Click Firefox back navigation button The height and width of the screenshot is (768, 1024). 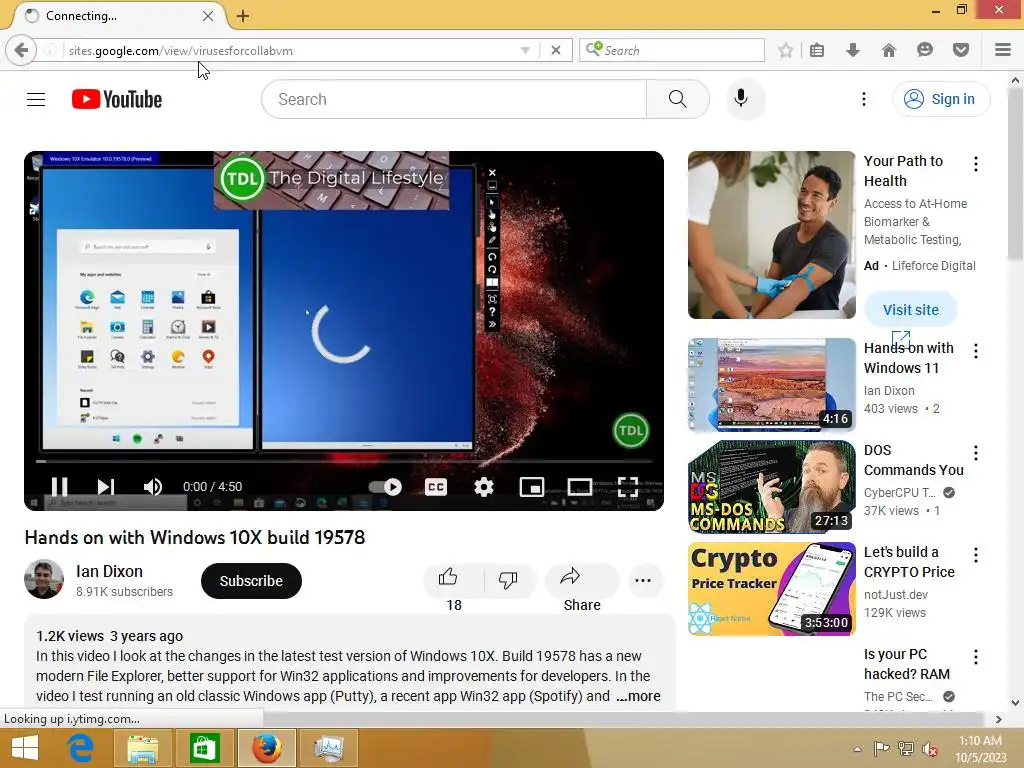[x=21, y=50]
